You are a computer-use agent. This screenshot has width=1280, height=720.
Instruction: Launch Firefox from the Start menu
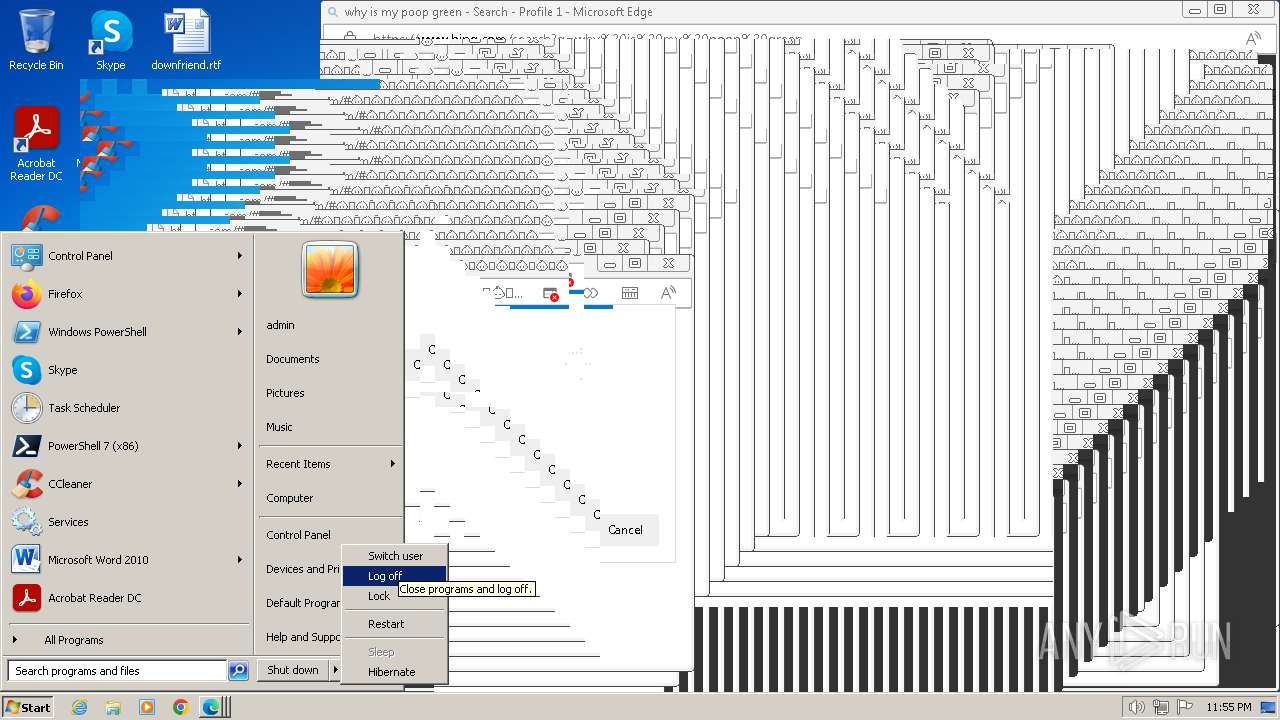click(x=126, y=294)
